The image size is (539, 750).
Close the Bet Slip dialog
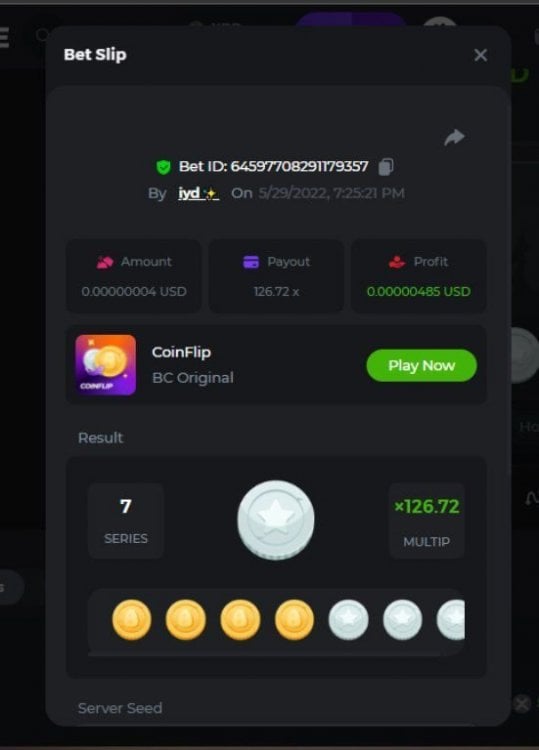tap(480, 55)
